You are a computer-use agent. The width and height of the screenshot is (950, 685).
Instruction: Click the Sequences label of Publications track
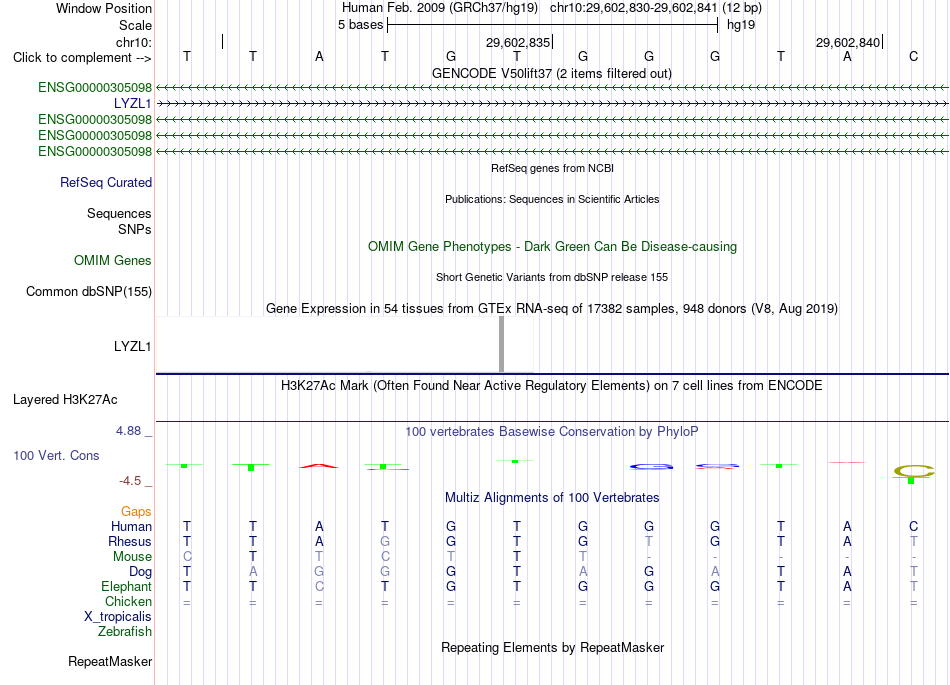click(119, 213)
